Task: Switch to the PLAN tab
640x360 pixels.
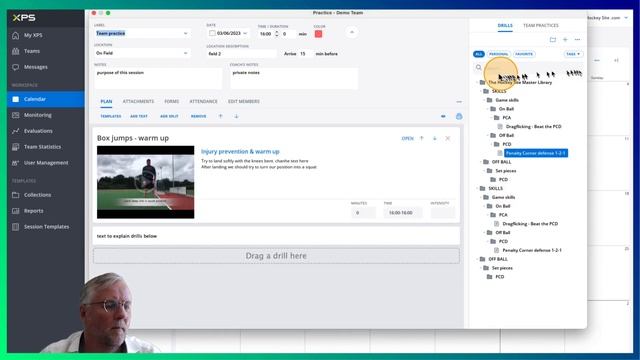Action: pos(106,101)
